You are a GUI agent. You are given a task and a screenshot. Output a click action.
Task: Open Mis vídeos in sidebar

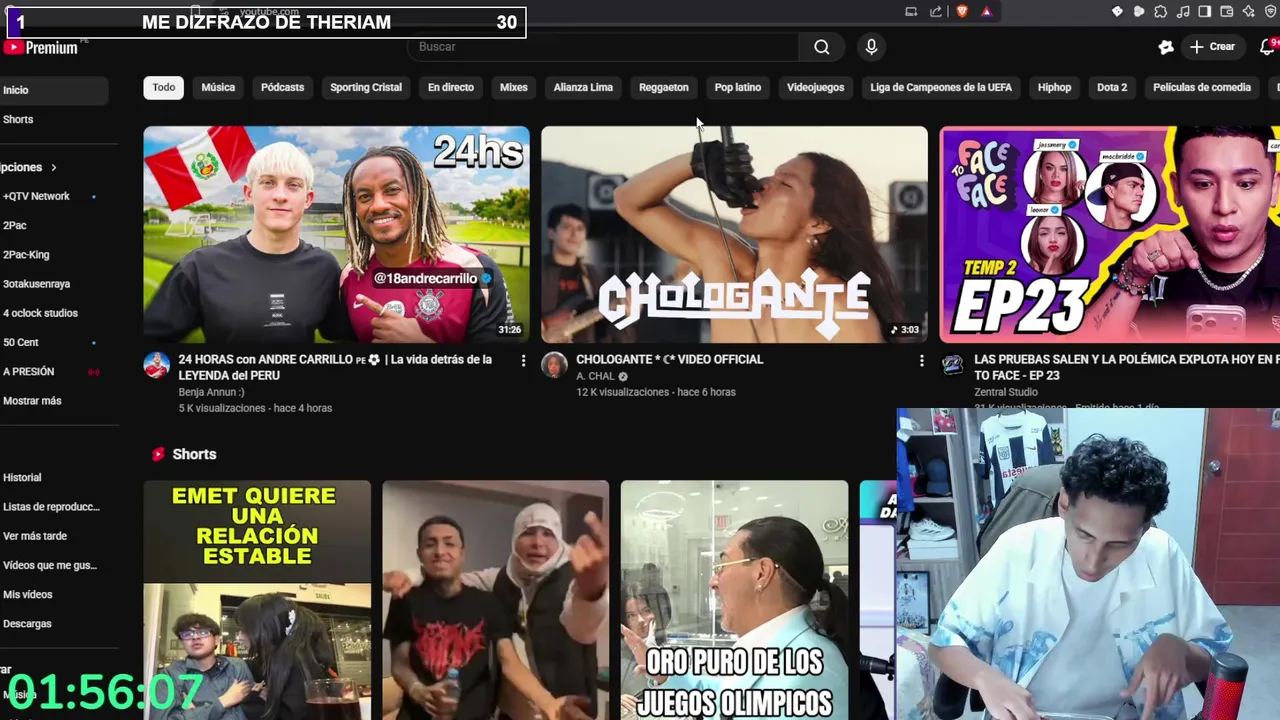(27, 594)
